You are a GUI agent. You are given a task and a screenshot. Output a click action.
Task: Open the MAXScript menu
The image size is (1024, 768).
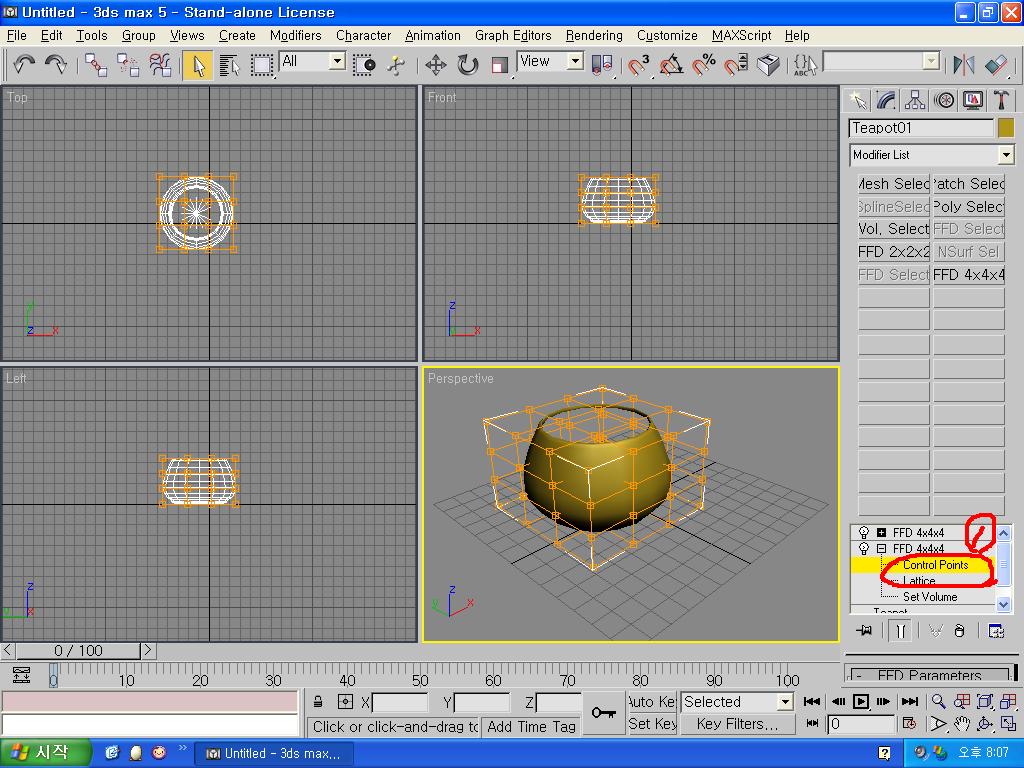741,35
